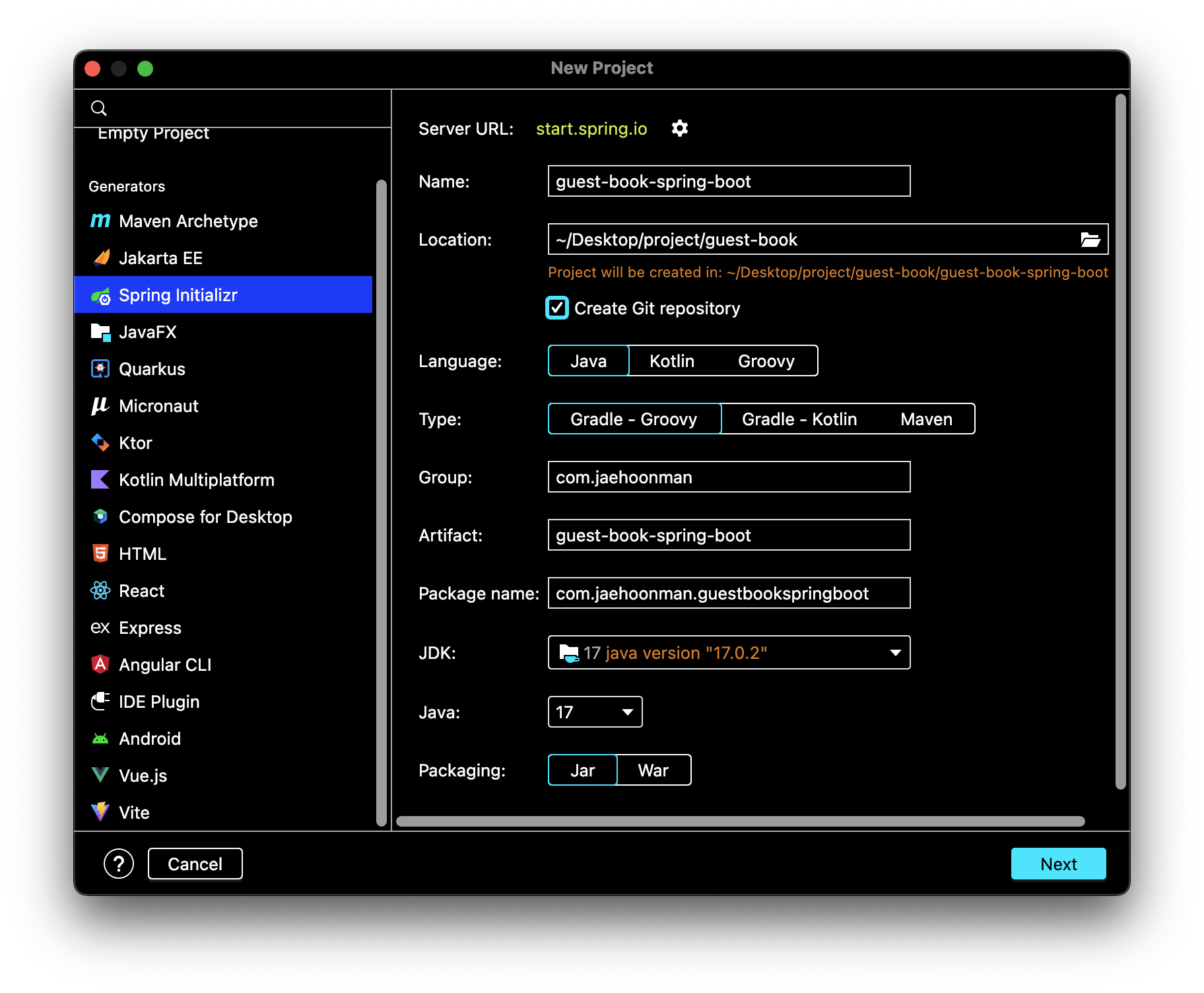Click the Group input field
Screen dimensions: 1204x993
click(x=729, y=477)
